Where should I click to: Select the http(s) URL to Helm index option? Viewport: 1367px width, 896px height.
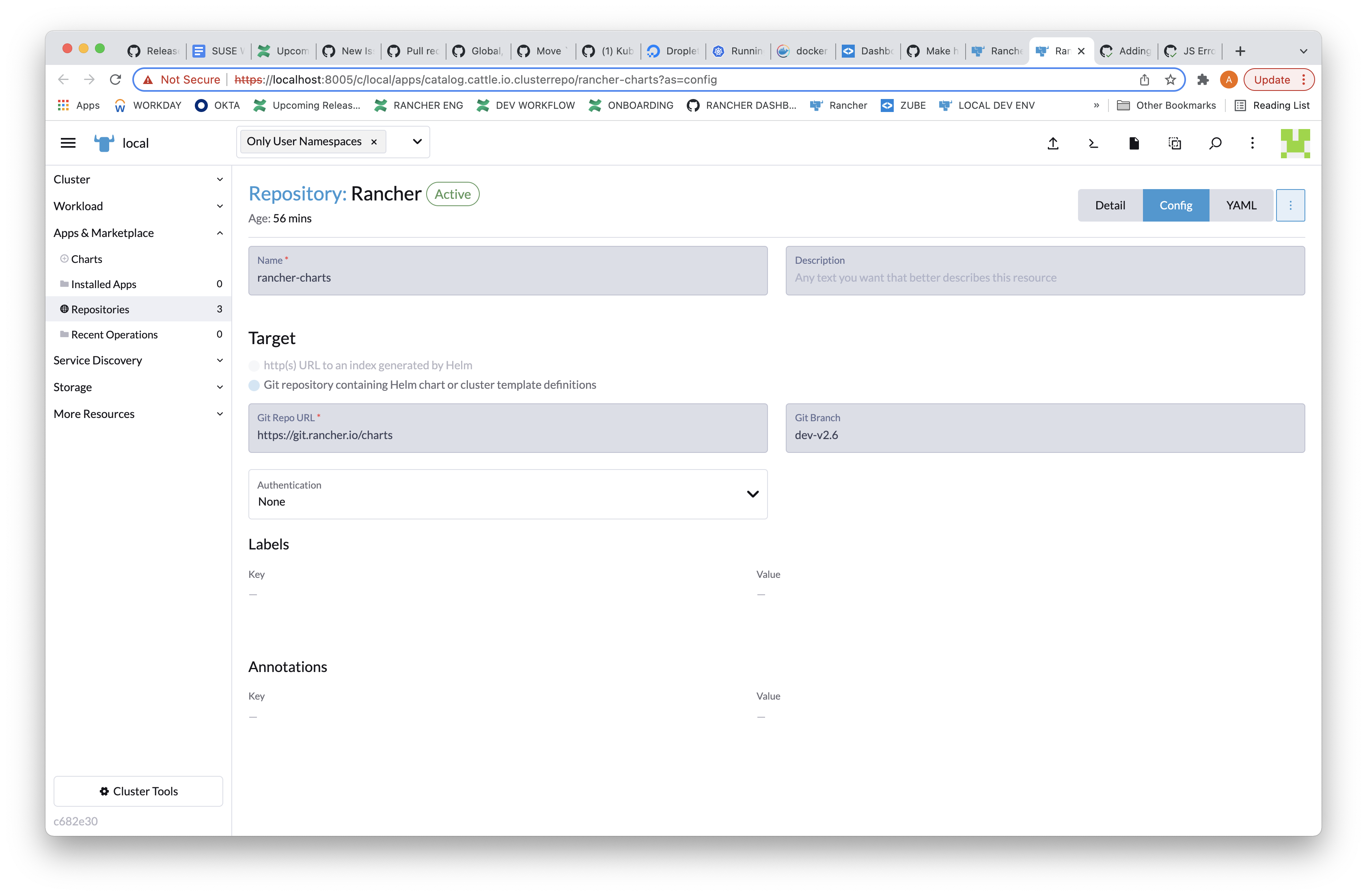click(x=254, y=366)
